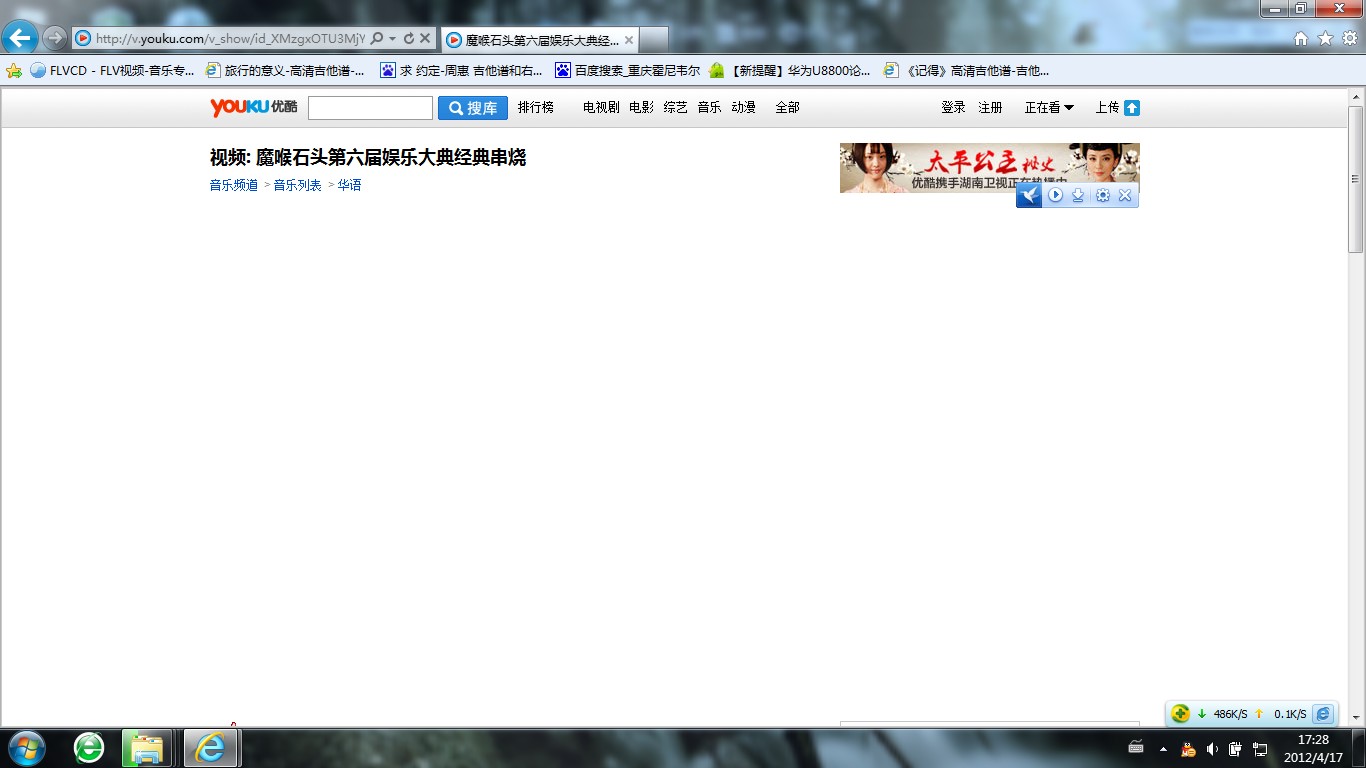Click the IE icon in the speed monitor
The height and width of the screenshot is (768, 1366).
[1323, 713]
